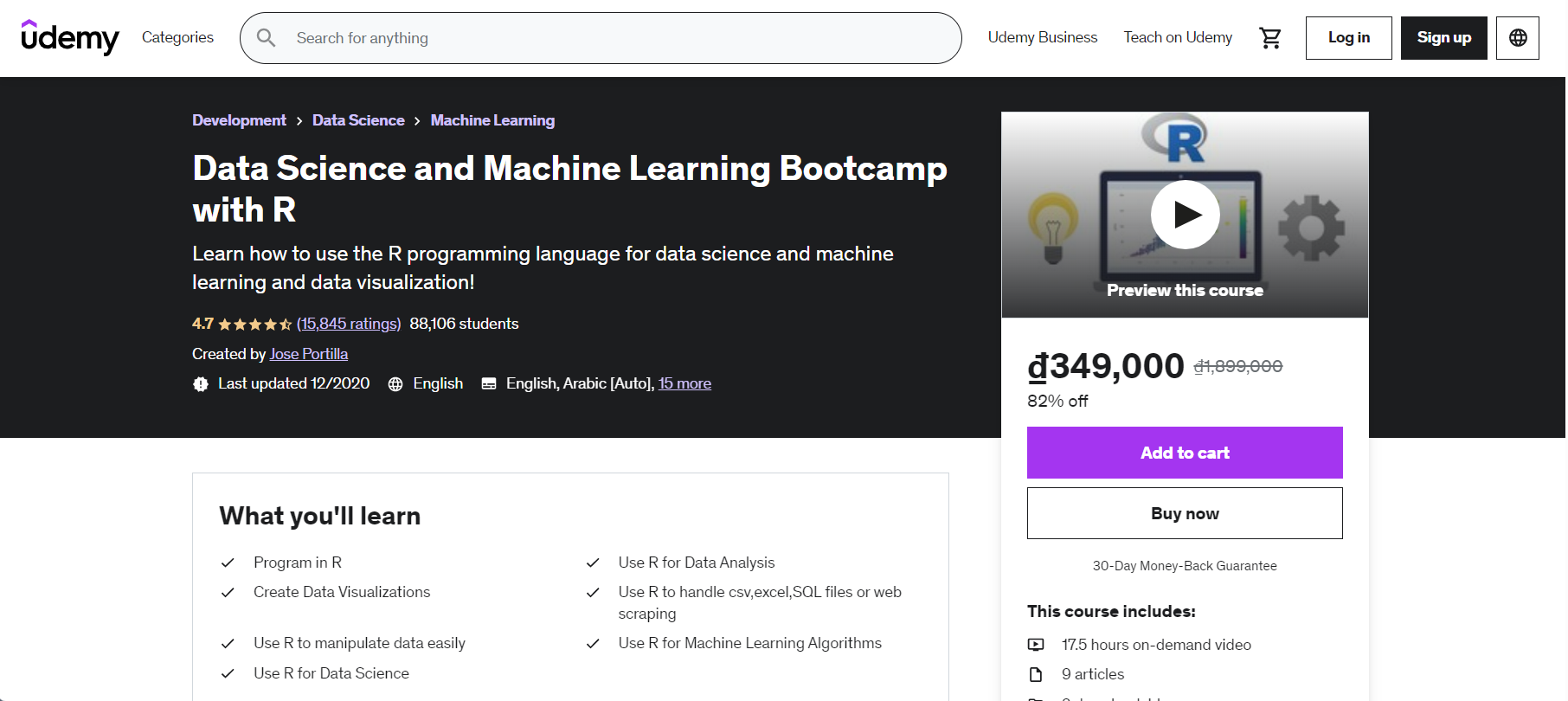This screenshot has width=1568, height=701.
Task: Click the on-demand video icon
Action: (x=1036, y=645)
